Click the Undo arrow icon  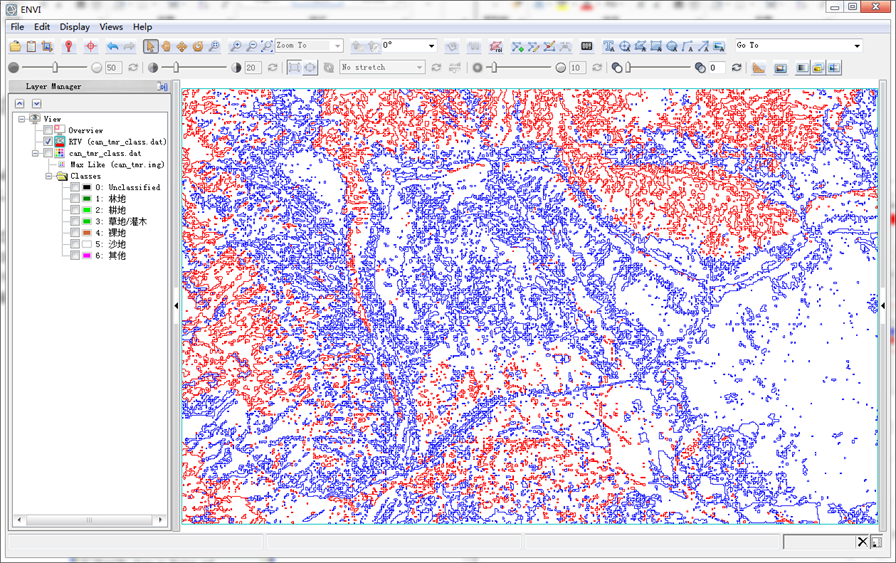(x=113, y=46)
